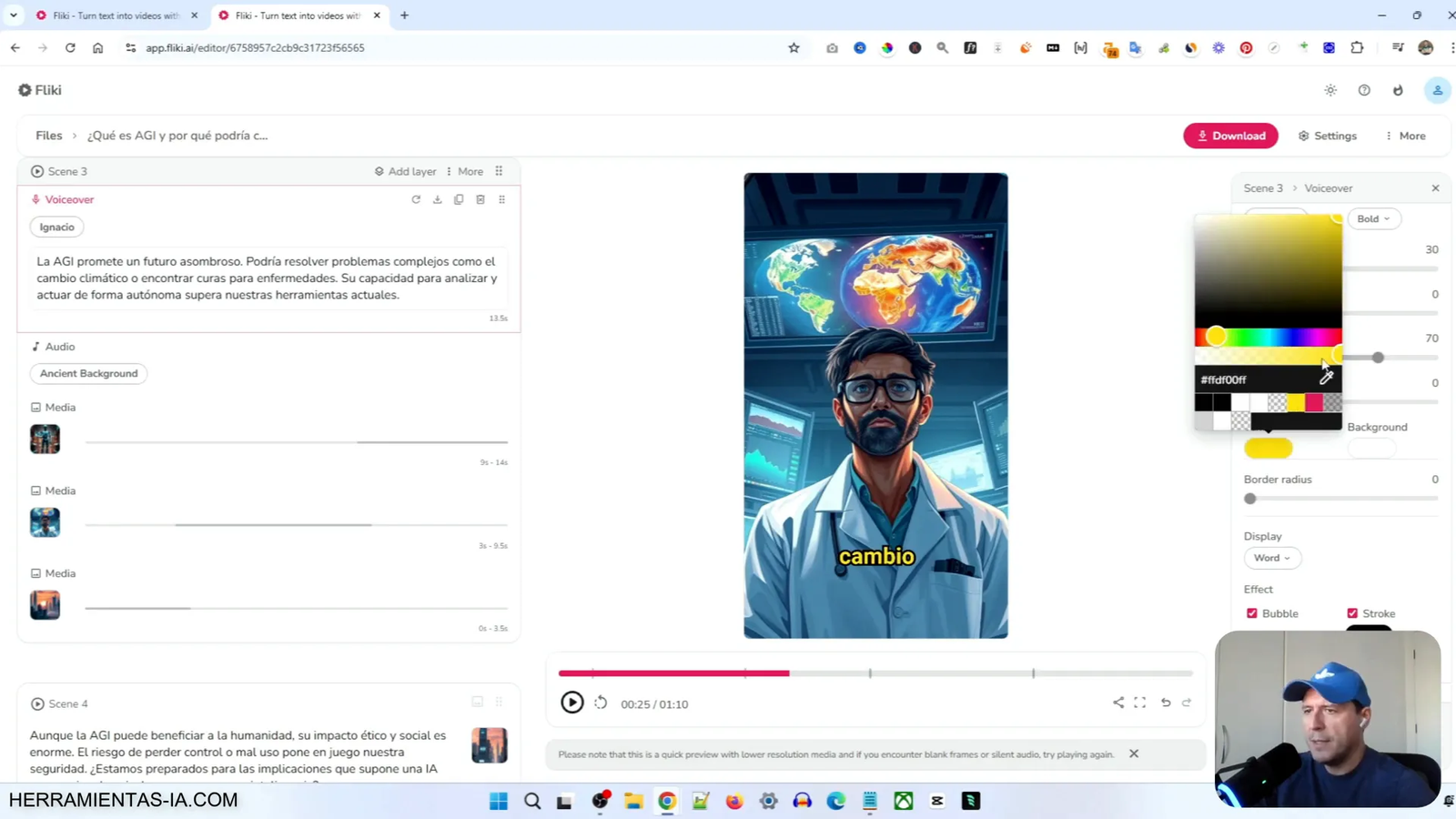Regenerate the Scene 3 voiceover audio

(x=416, y=199)
